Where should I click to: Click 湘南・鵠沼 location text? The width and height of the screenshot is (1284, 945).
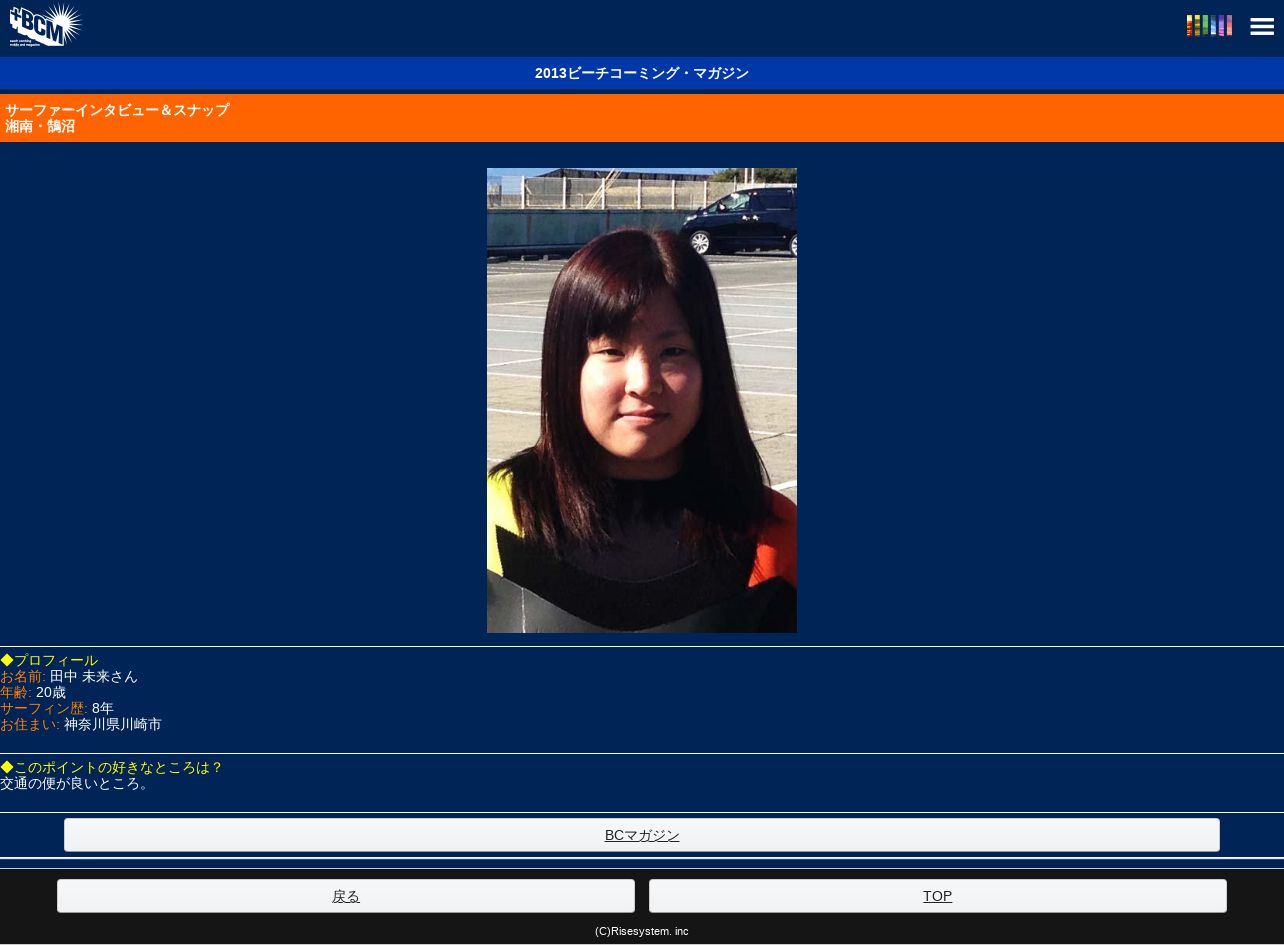click(40, 126)
